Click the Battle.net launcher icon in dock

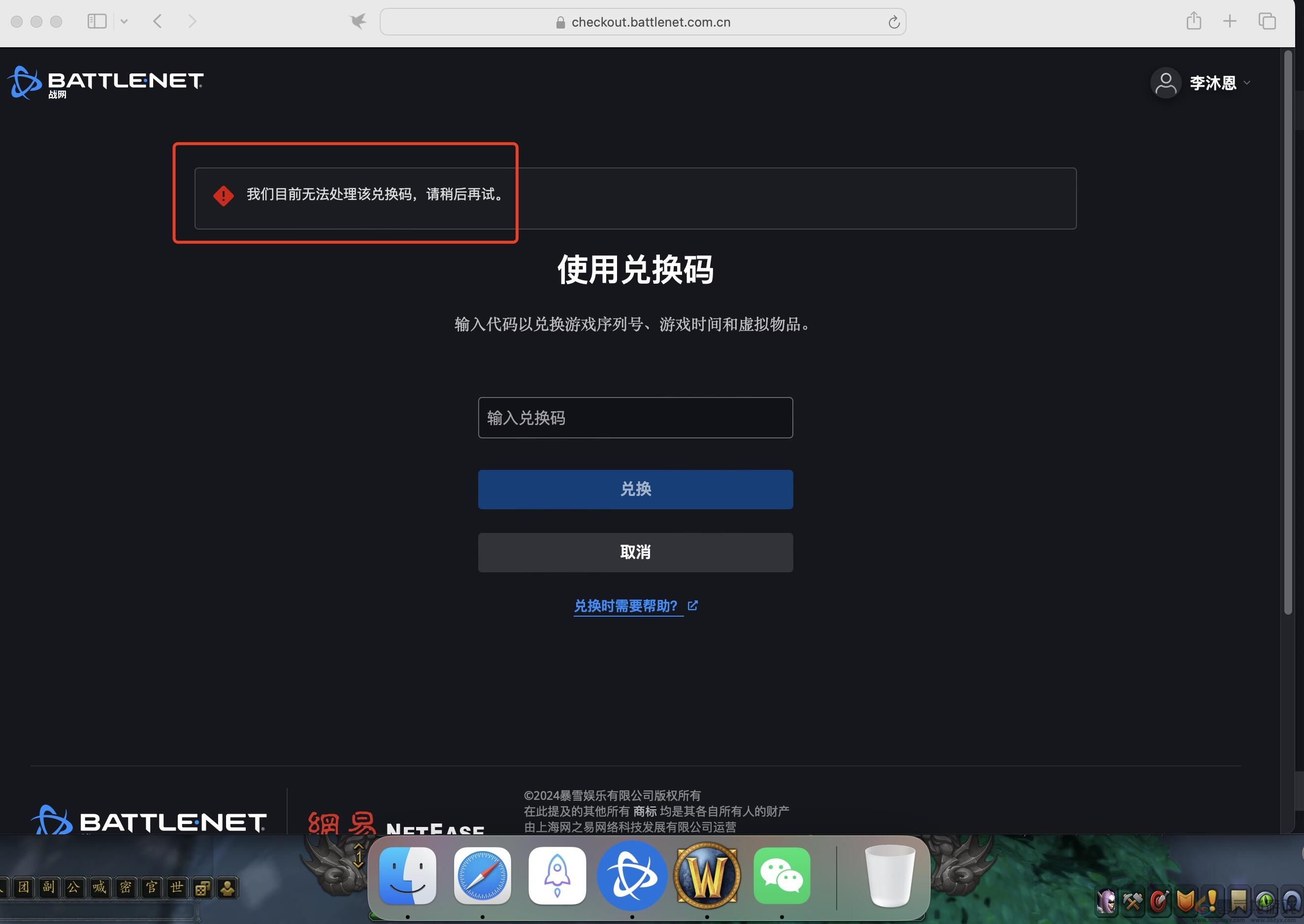pos(632,876)
